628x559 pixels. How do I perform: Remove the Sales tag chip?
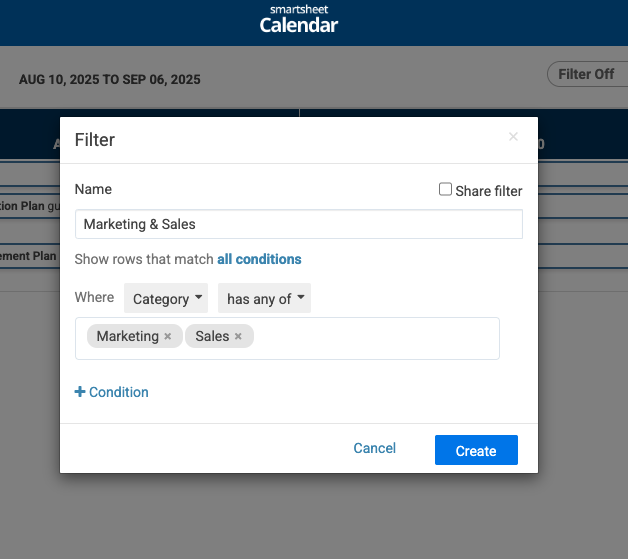[238, 336]
